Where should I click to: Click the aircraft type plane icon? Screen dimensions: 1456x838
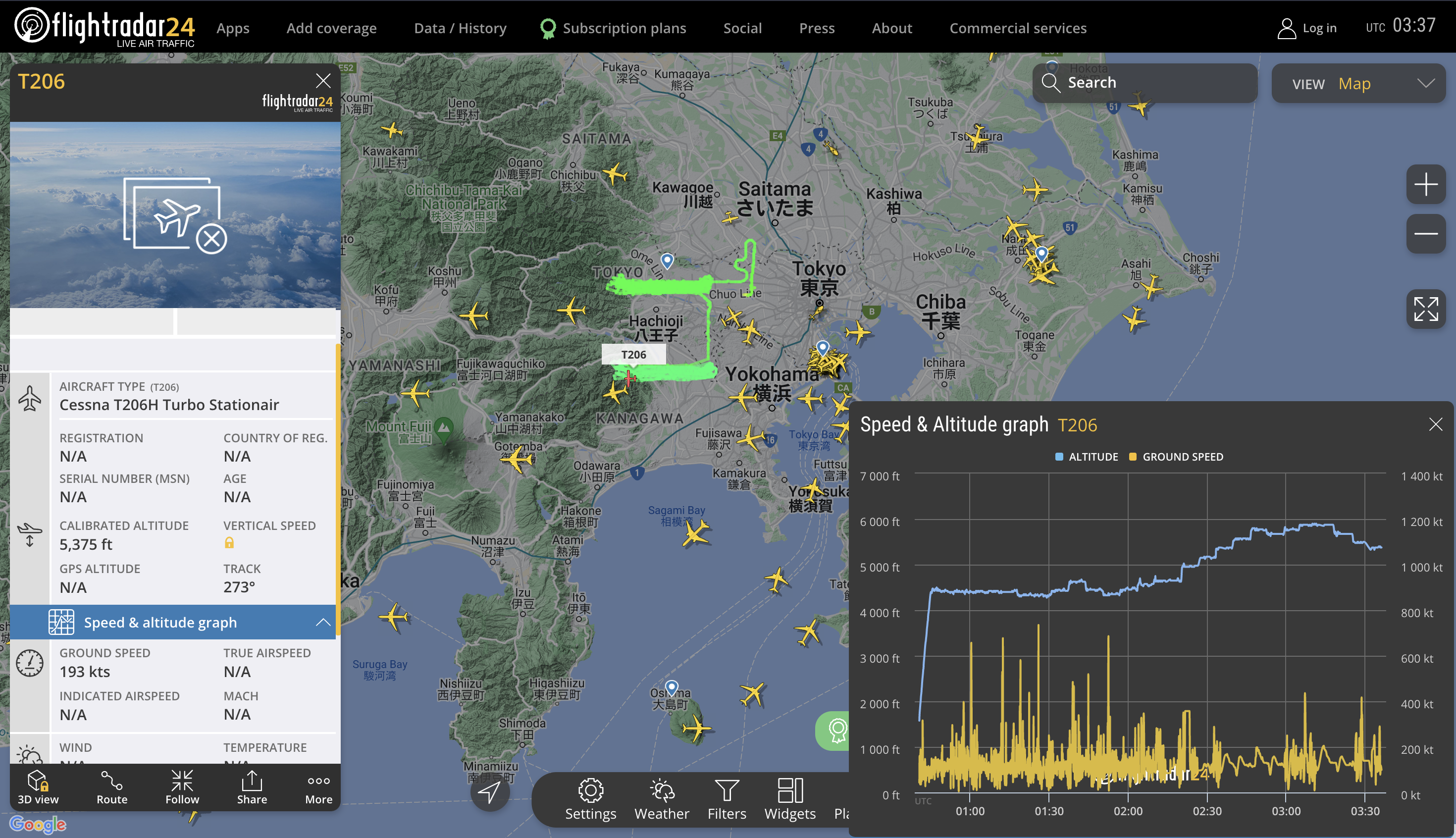30,398
